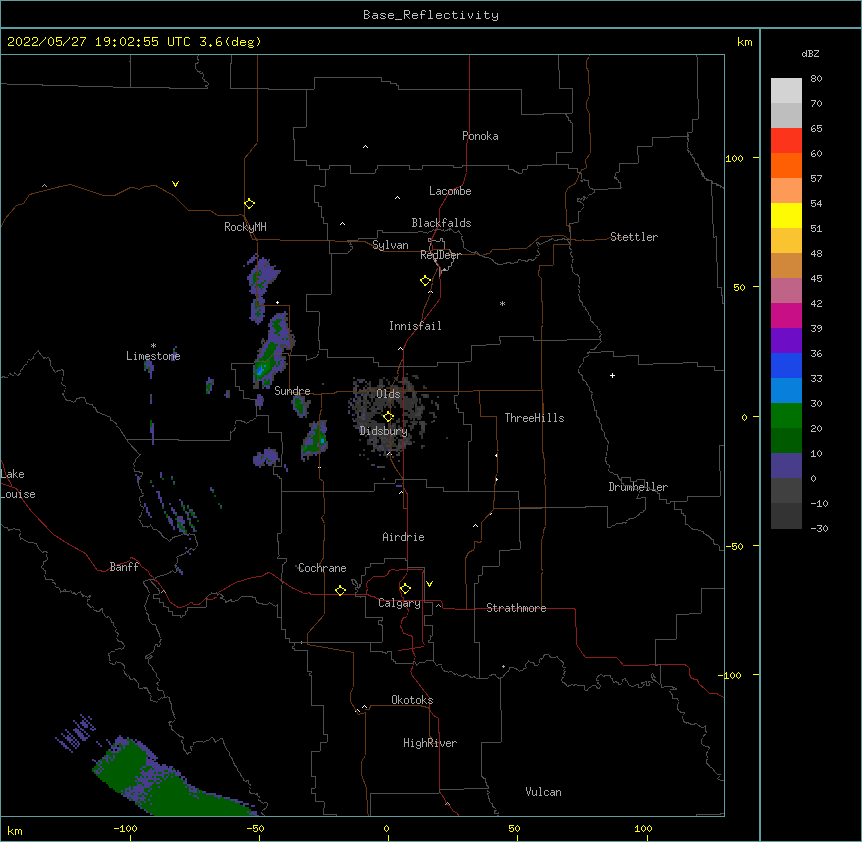Pick the magenta 42 dBZ legend swatch
Screen dimensions: 862x842
pyautogui.click(x=786, y=315)
